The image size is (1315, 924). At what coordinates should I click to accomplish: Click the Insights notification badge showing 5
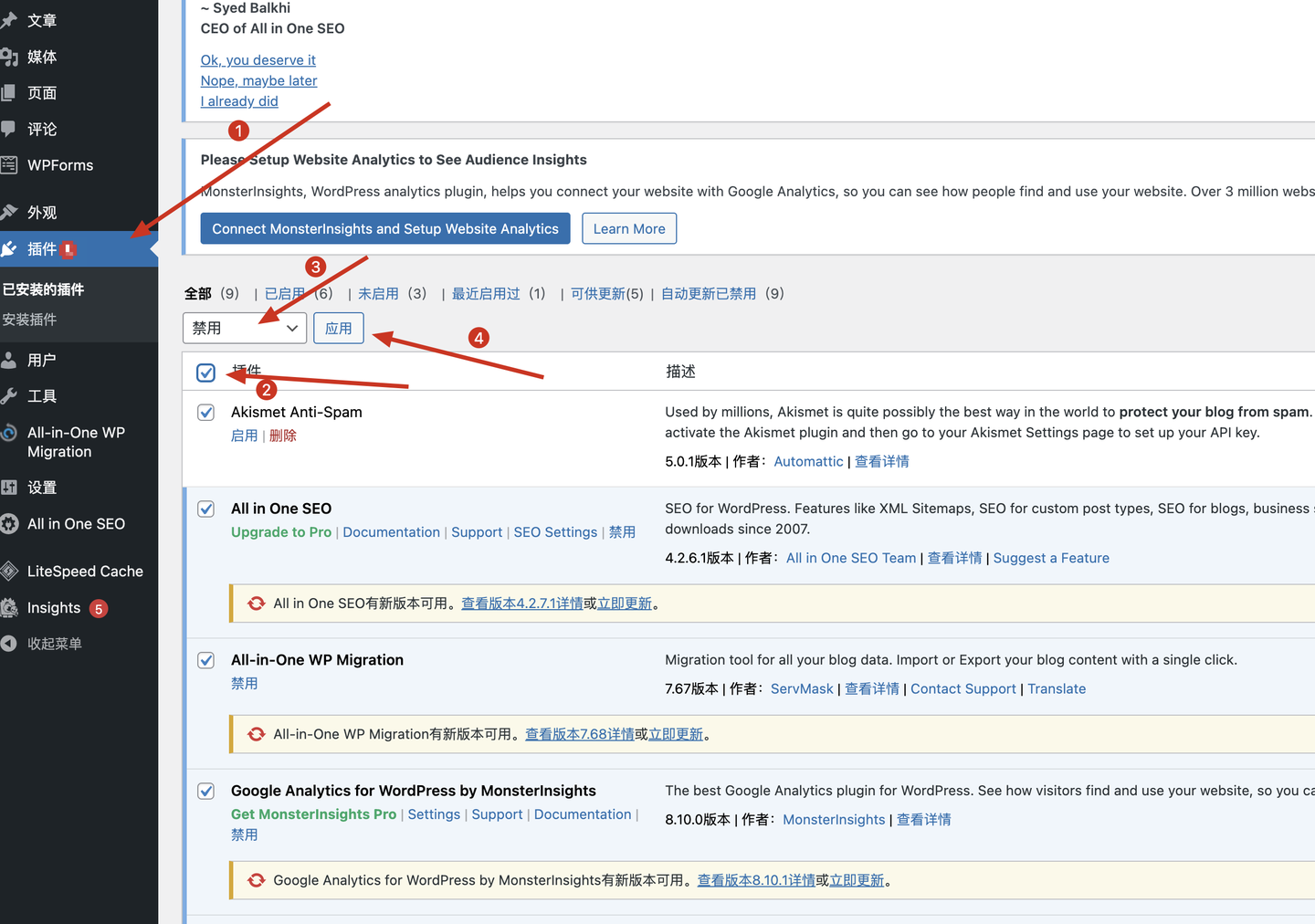99,609
